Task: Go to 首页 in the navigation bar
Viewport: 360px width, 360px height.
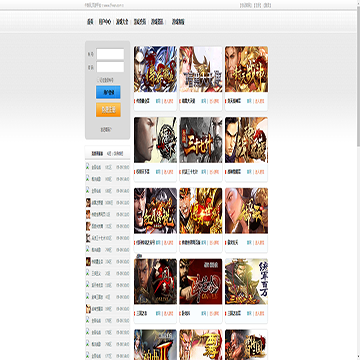Action: pyautogui.click(x=90, y=22)
